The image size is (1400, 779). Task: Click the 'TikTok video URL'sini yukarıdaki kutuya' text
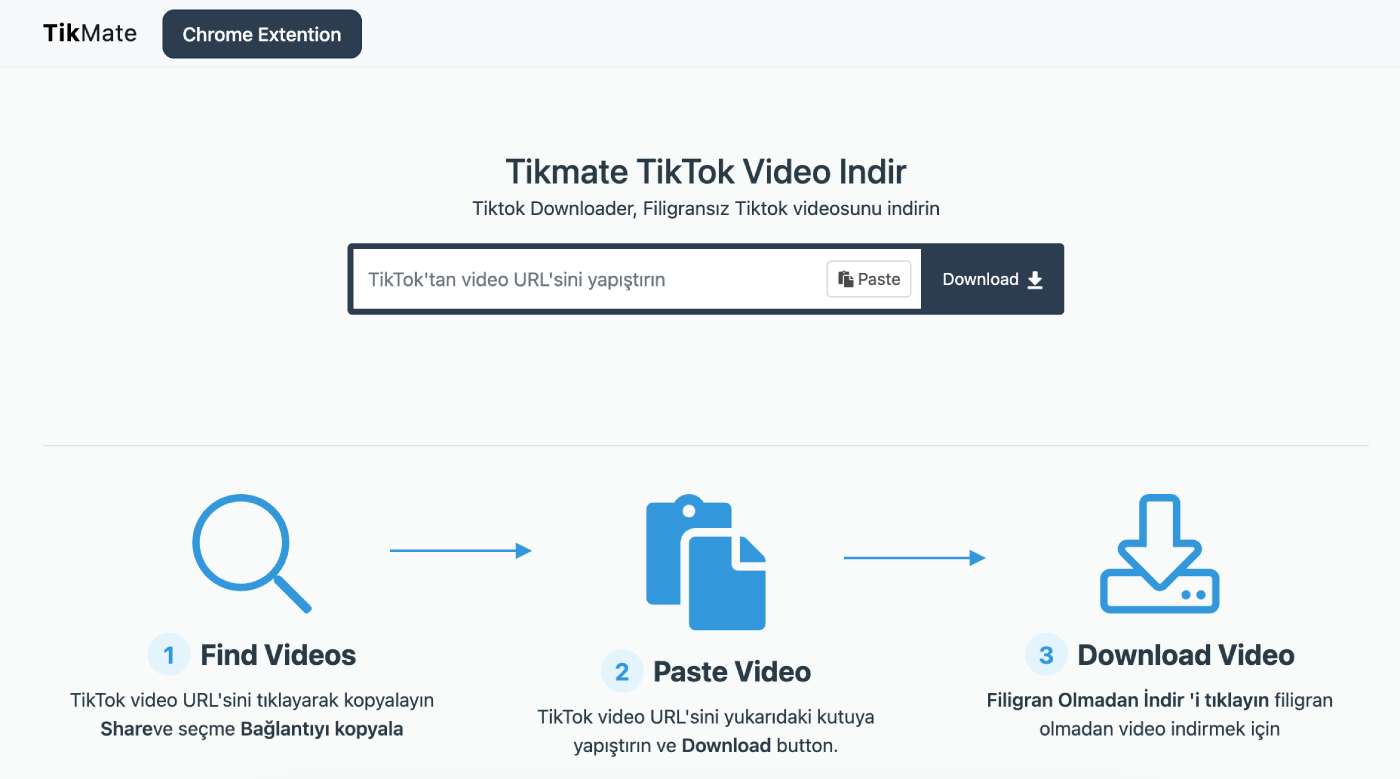[706, 716]
